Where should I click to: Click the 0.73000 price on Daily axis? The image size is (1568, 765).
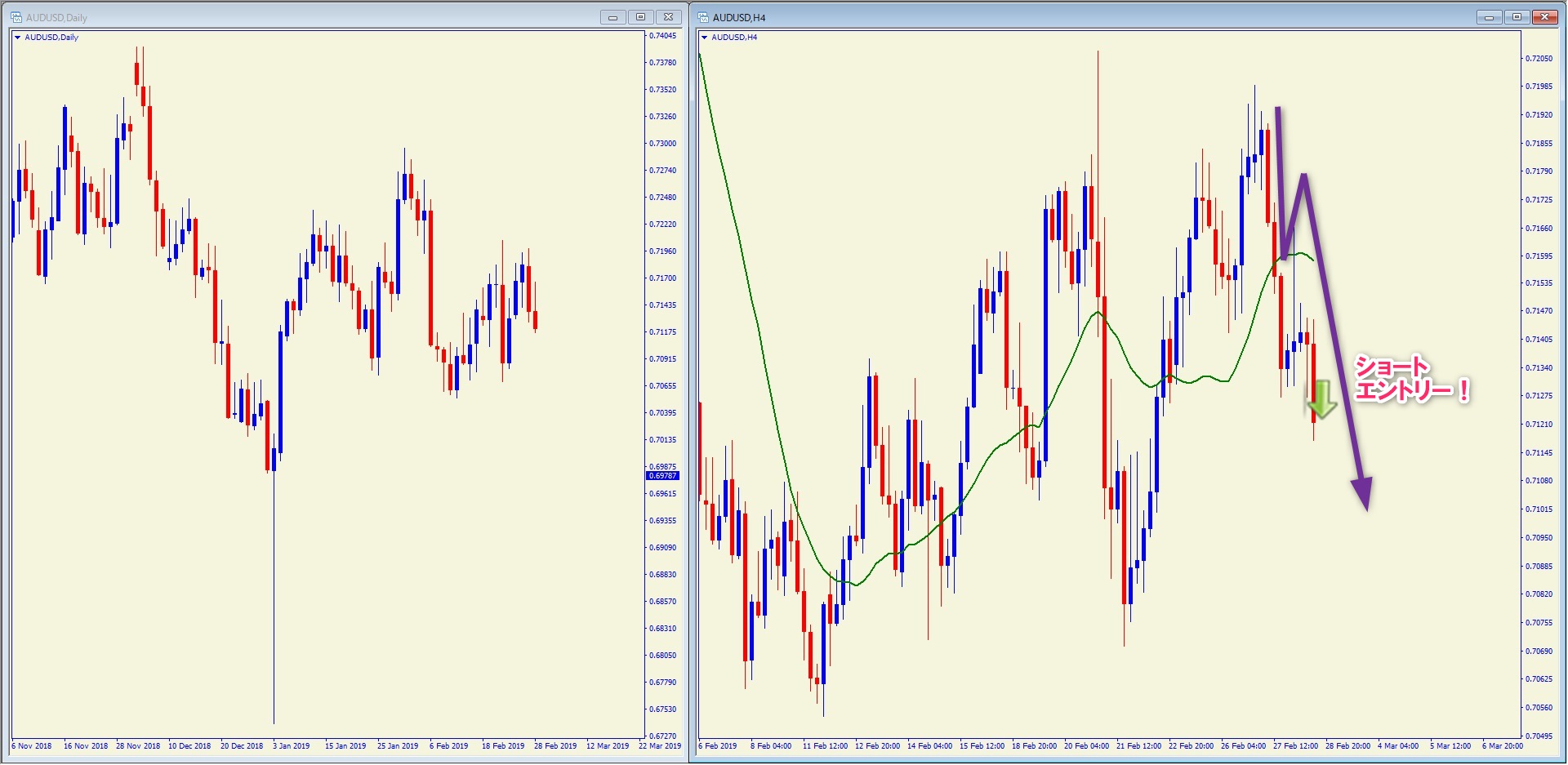[662, 144]
